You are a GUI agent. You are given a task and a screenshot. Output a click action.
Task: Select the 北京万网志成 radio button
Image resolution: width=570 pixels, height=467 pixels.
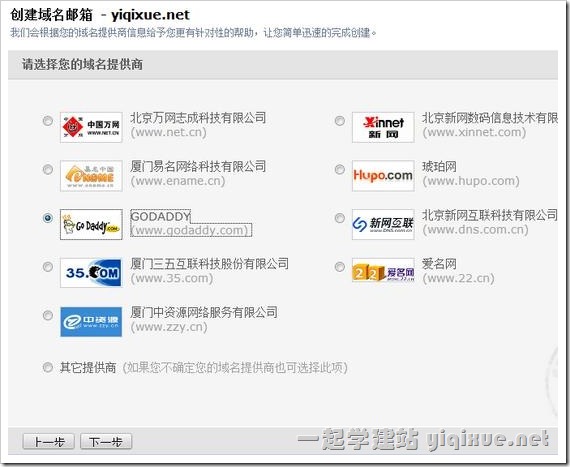48,121
